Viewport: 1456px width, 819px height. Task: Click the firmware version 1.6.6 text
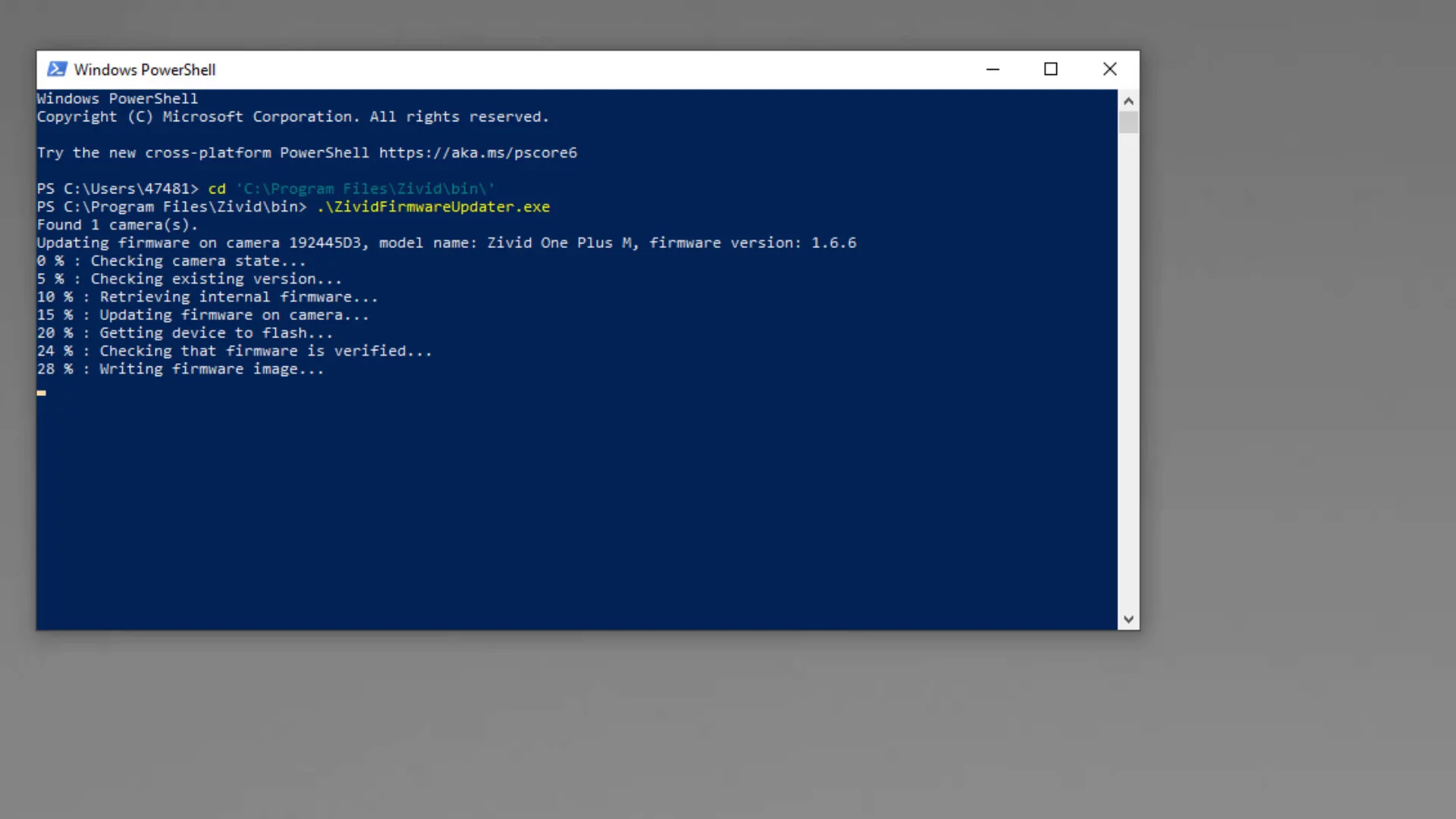tap(833, 243)
